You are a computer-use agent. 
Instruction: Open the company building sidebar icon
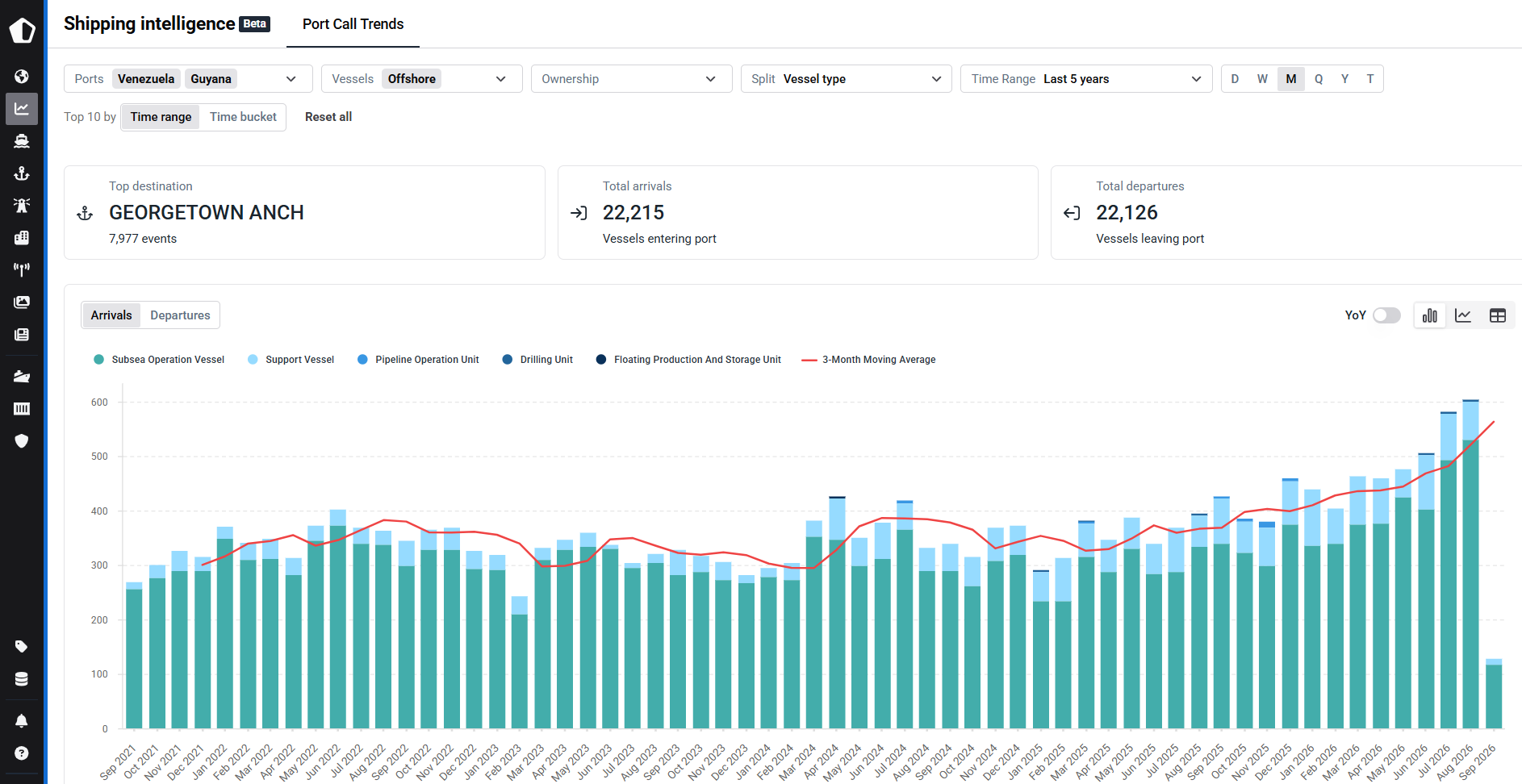[x=22, y=238]
